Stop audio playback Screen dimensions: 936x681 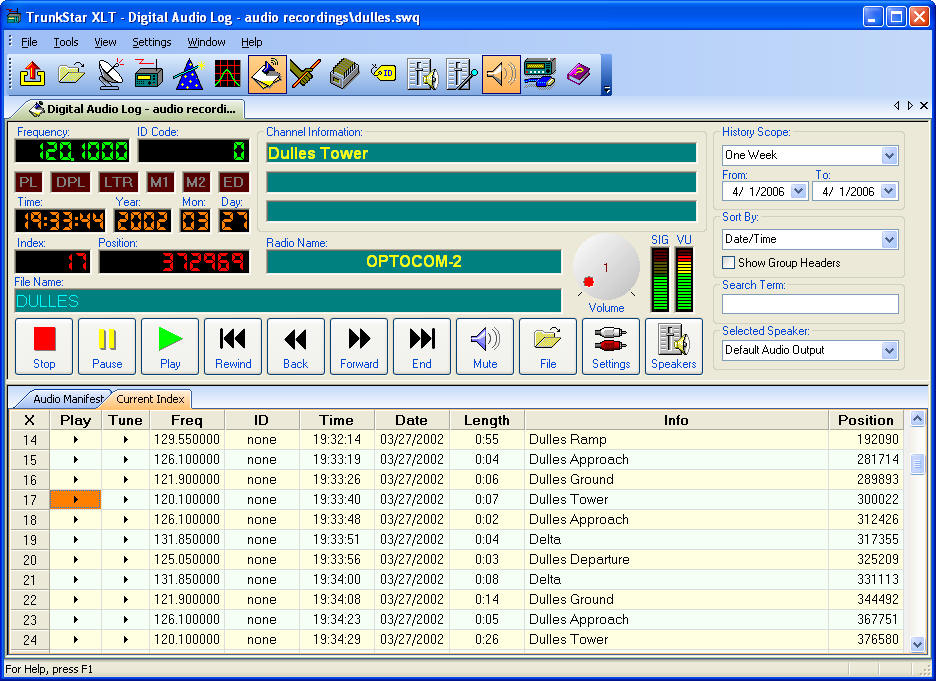pos(44,347)
